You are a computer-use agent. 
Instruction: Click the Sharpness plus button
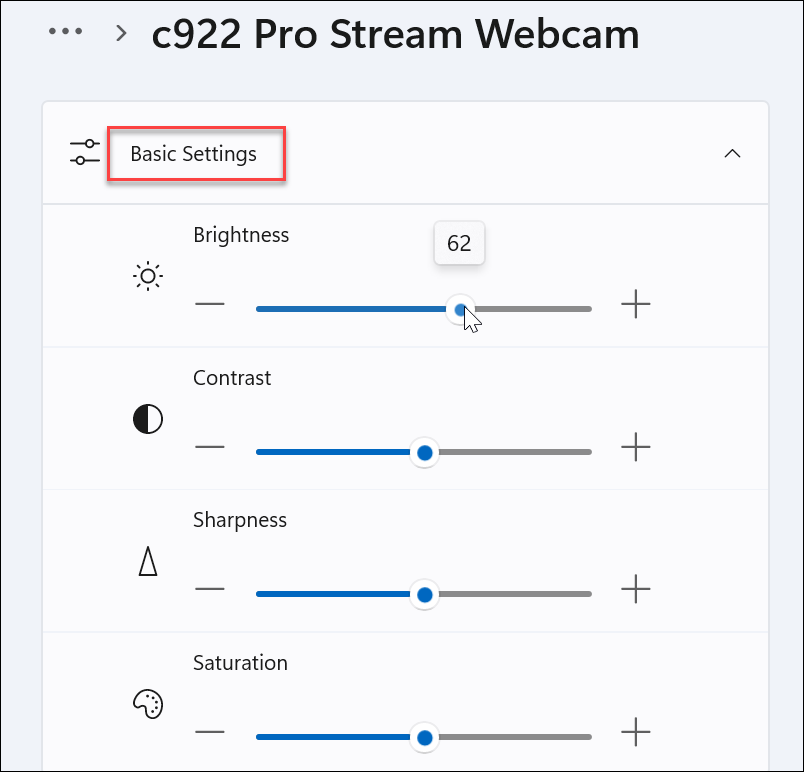[636, 590]
